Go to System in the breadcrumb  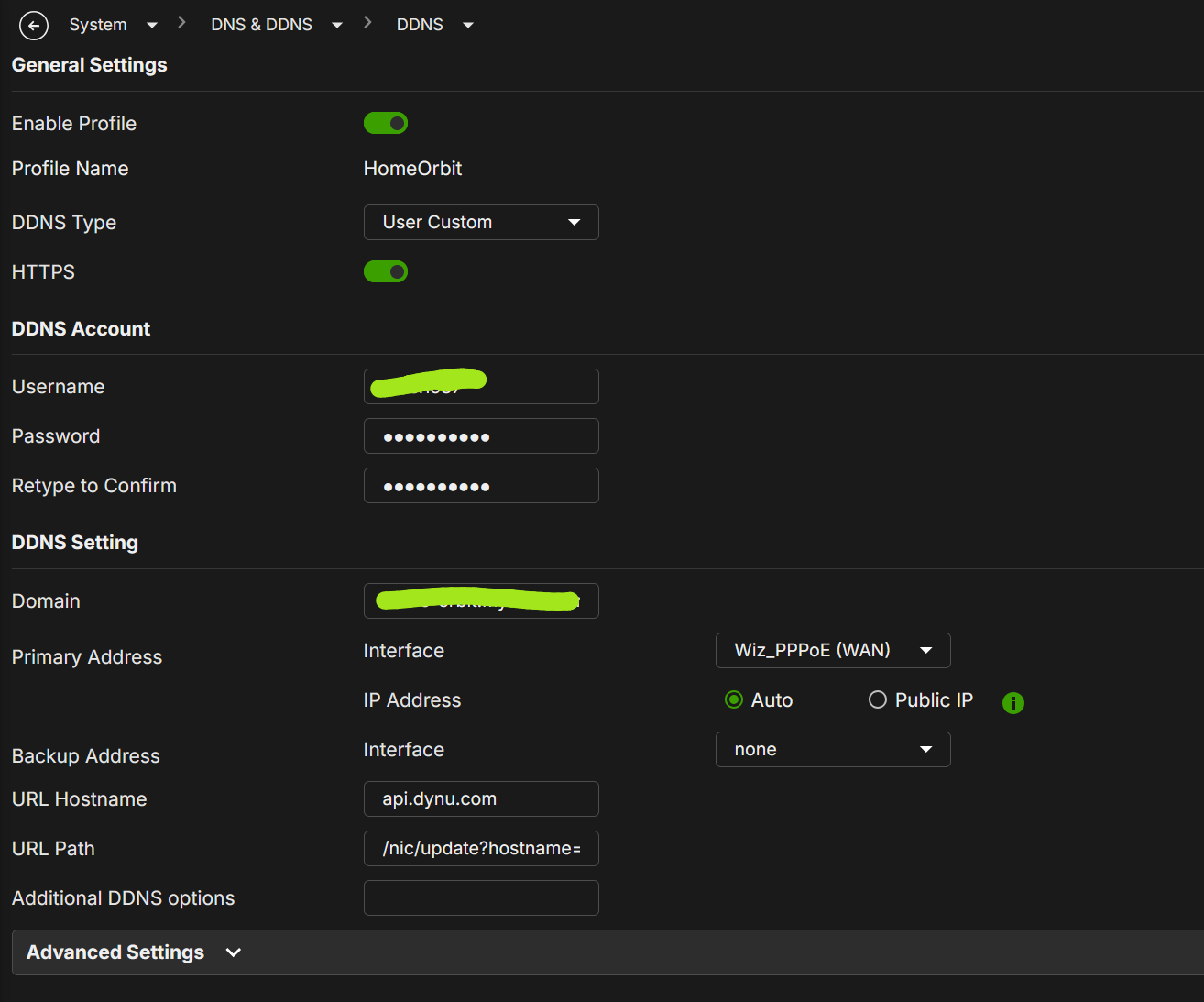(x=98, y=25)
